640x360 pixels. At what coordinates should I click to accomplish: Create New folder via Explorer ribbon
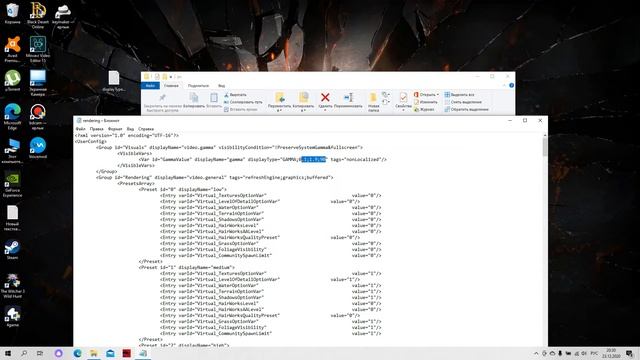point(373,102)
